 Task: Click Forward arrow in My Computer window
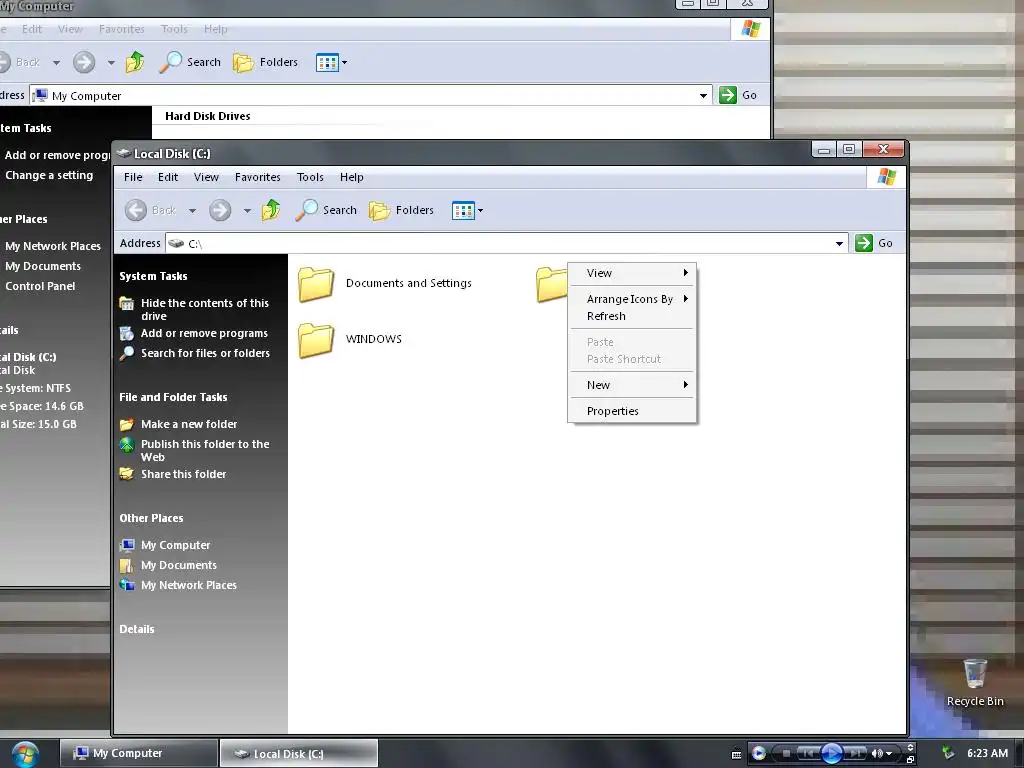(84, 63)
